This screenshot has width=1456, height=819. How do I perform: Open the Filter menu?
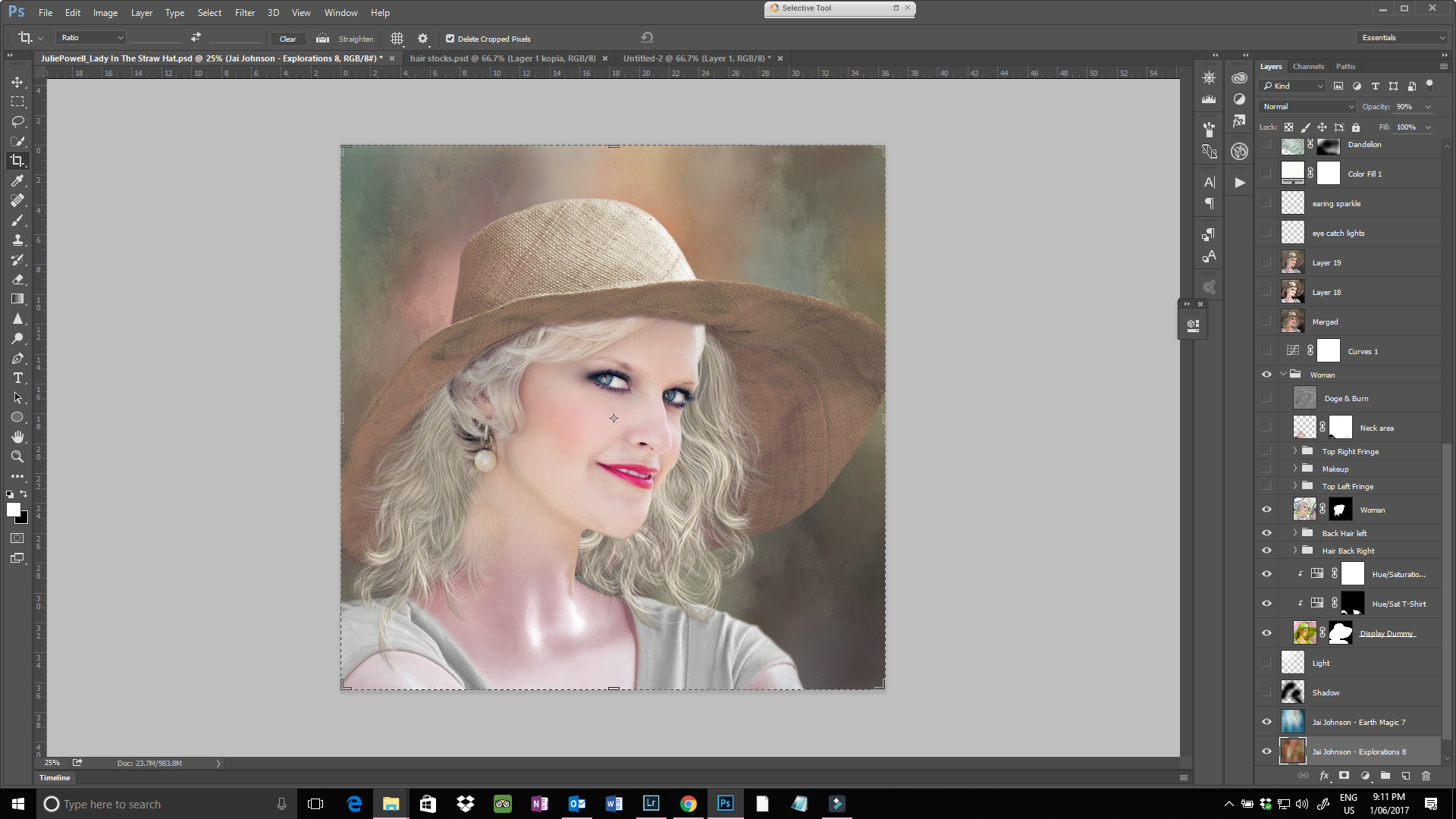pyautogui.click(x=244, y=13)
